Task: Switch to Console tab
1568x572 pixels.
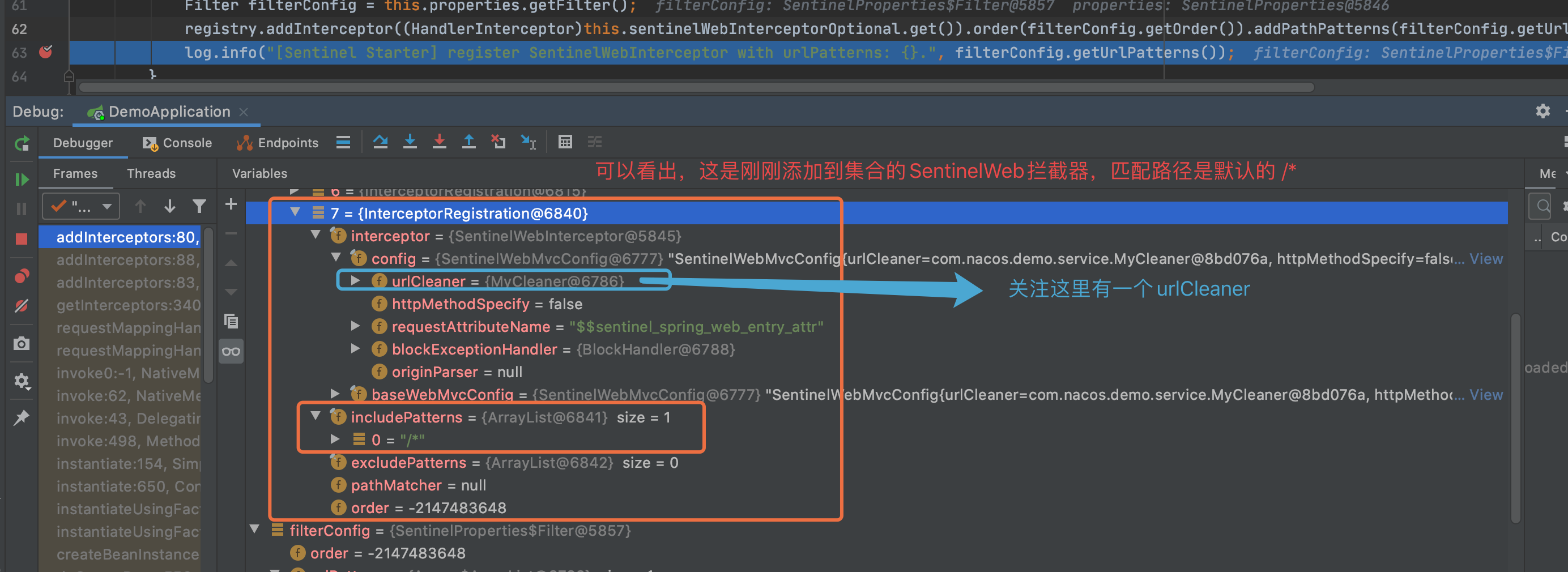Action: click(x=177, y=143)
